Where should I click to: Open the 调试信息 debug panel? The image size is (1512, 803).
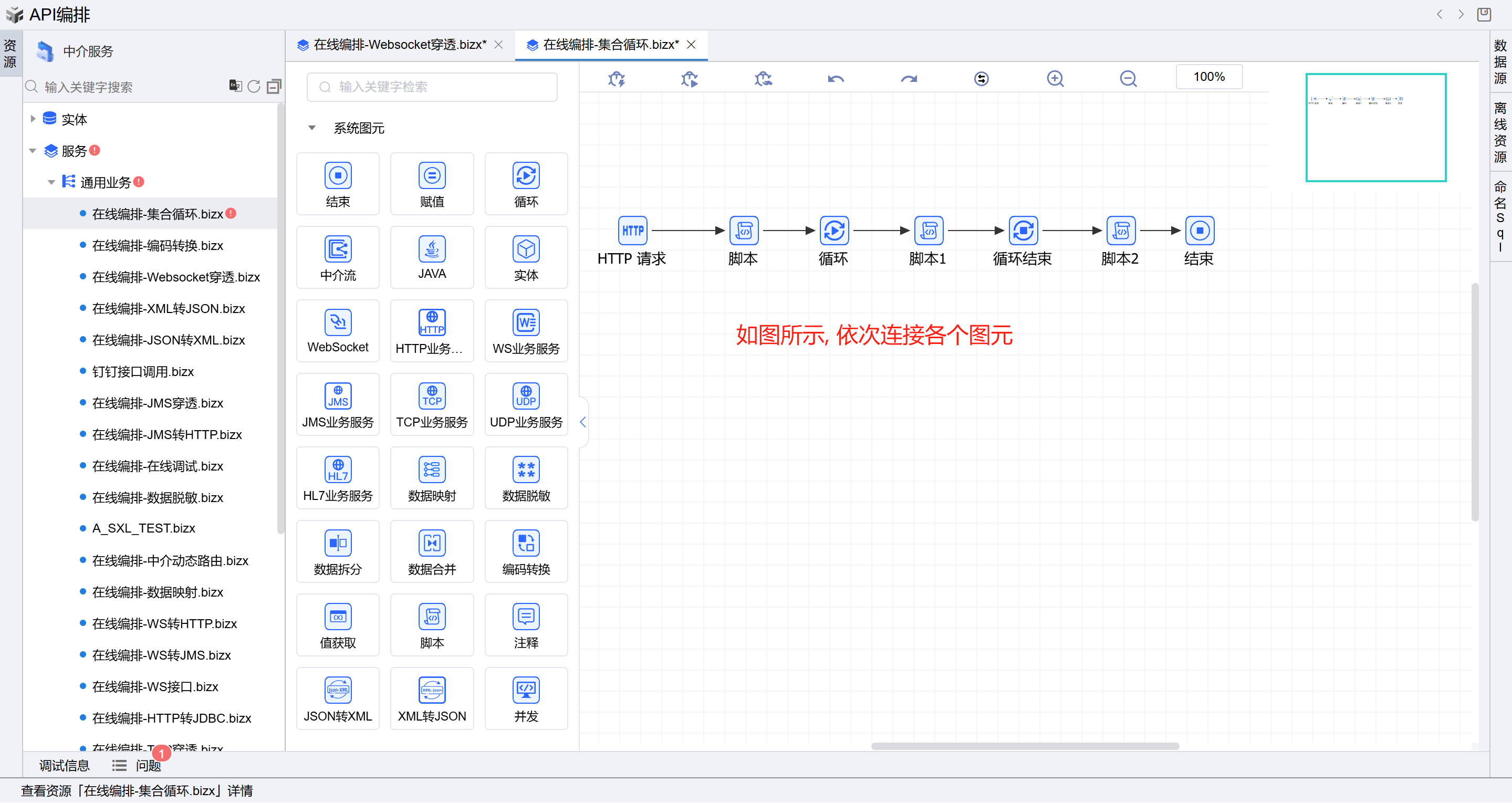tap(64, 765)
